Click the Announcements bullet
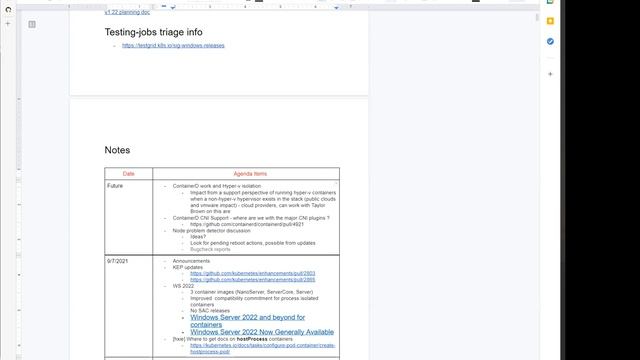Screen dimensions: 640x360 tap(191, 261)
